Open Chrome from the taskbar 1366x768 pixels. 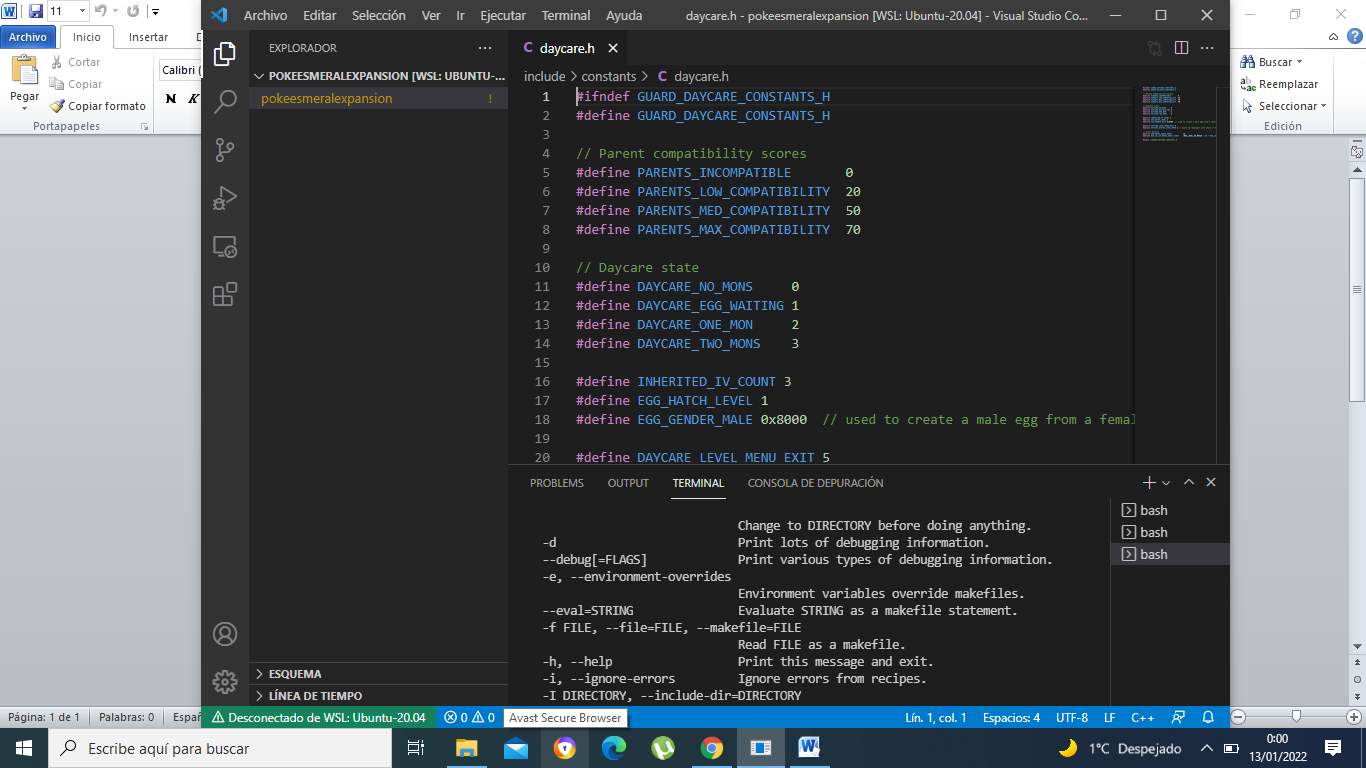point(712,748)
